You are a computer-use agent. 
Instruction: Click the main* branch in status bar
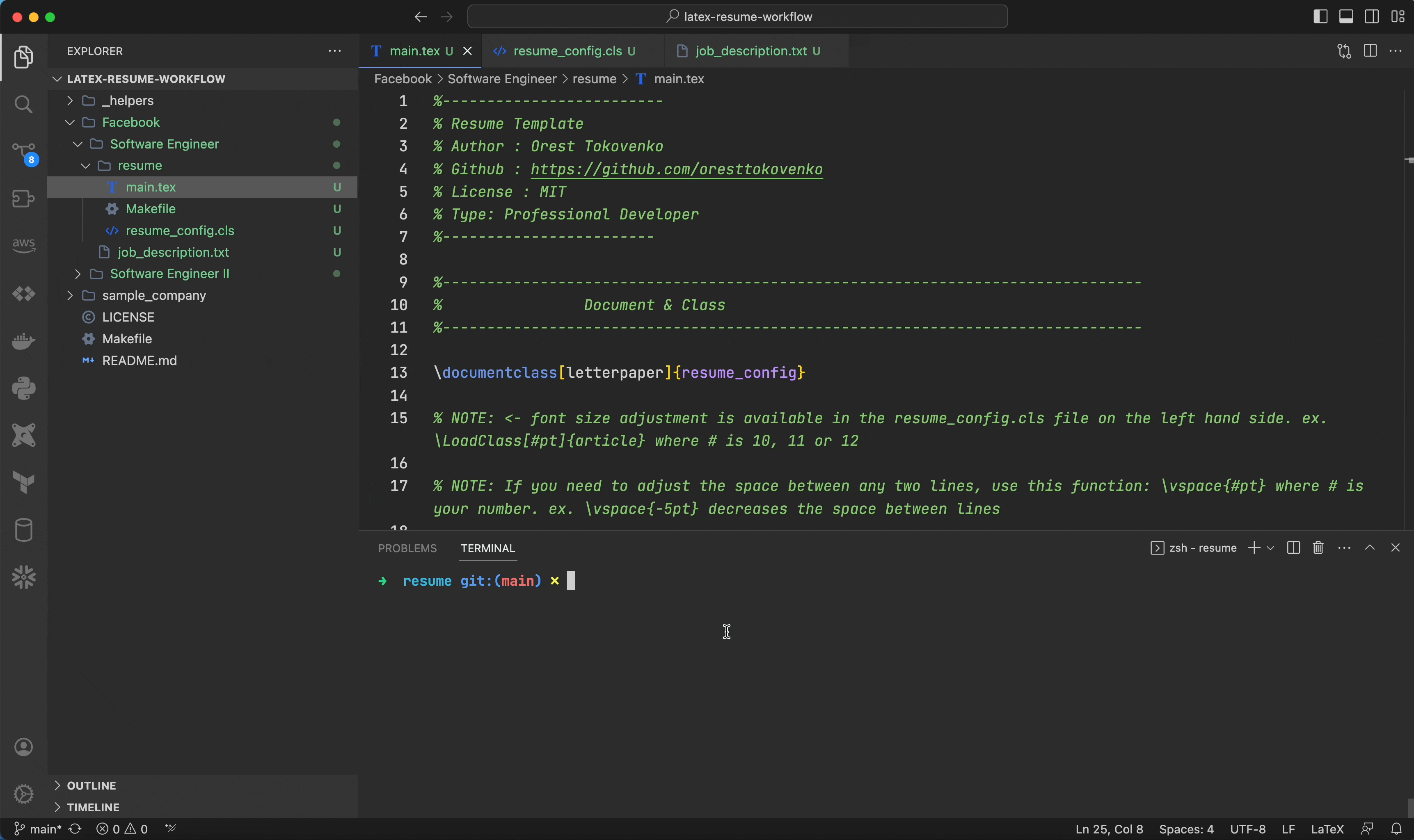pos(37,829)
